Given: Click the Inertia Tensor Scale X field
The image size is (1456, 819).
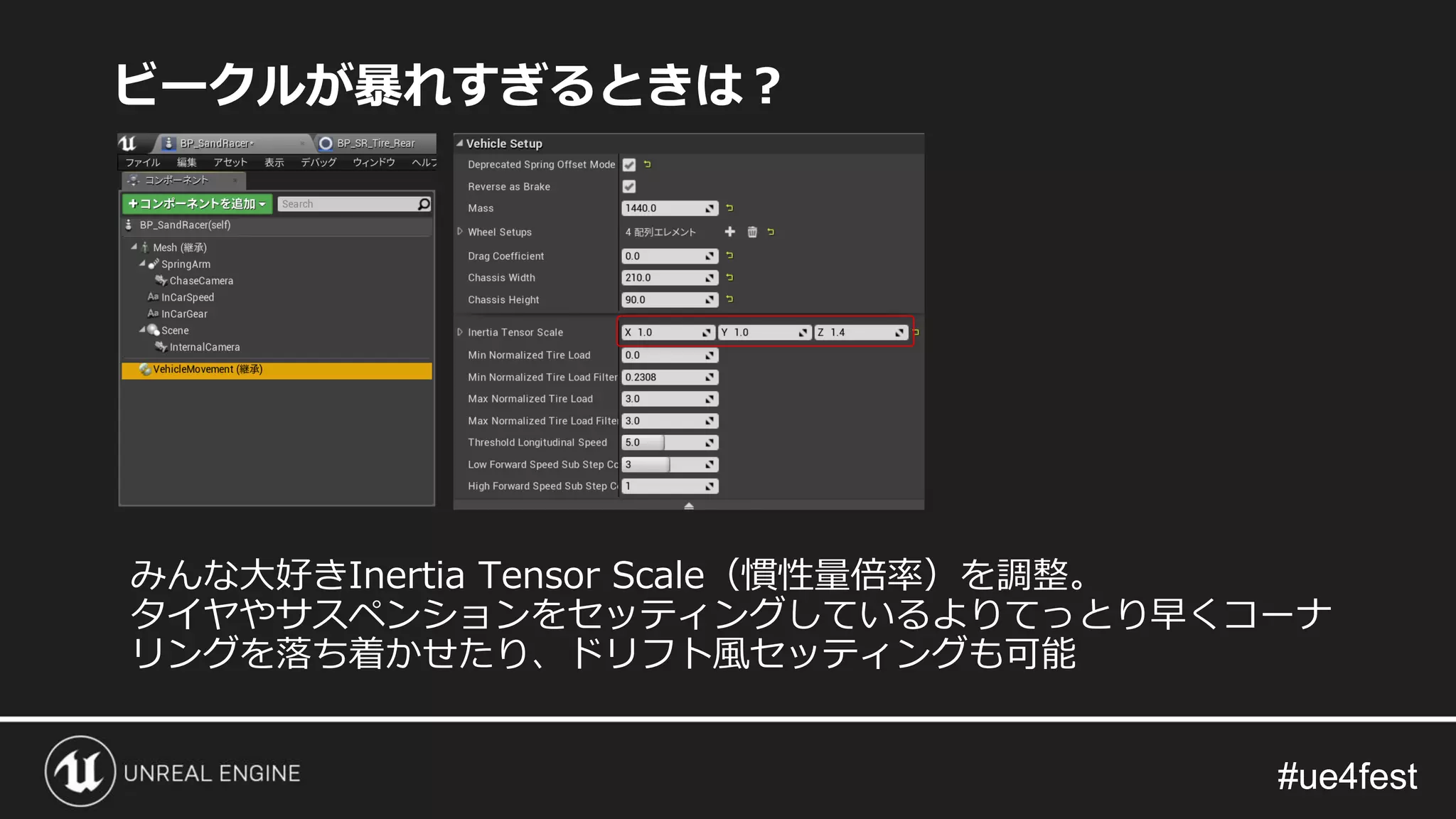Looking at the screenshot, I should 668,332.
